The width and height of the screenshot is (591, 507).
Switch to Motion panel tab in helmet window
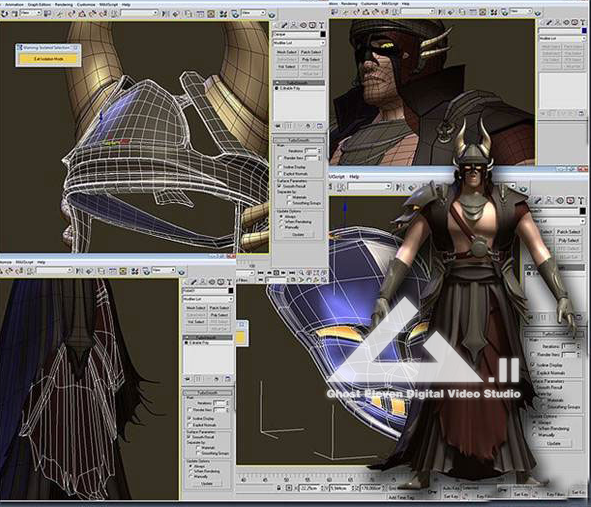tap(303, 25)
